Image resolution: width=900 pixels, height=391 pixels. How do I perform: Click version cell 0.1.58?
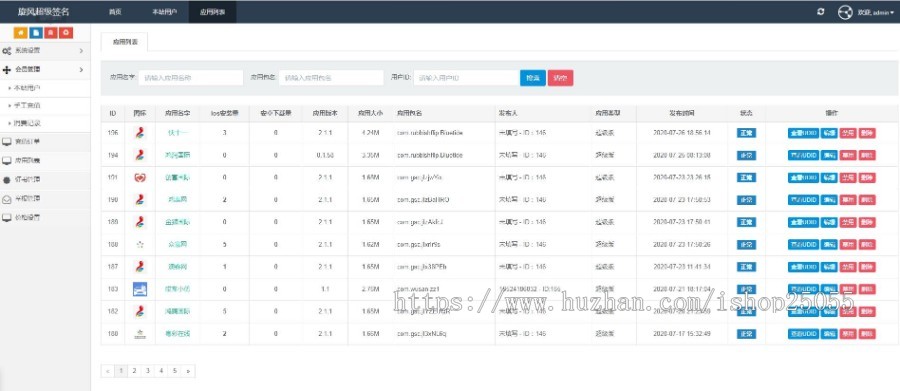325,155
